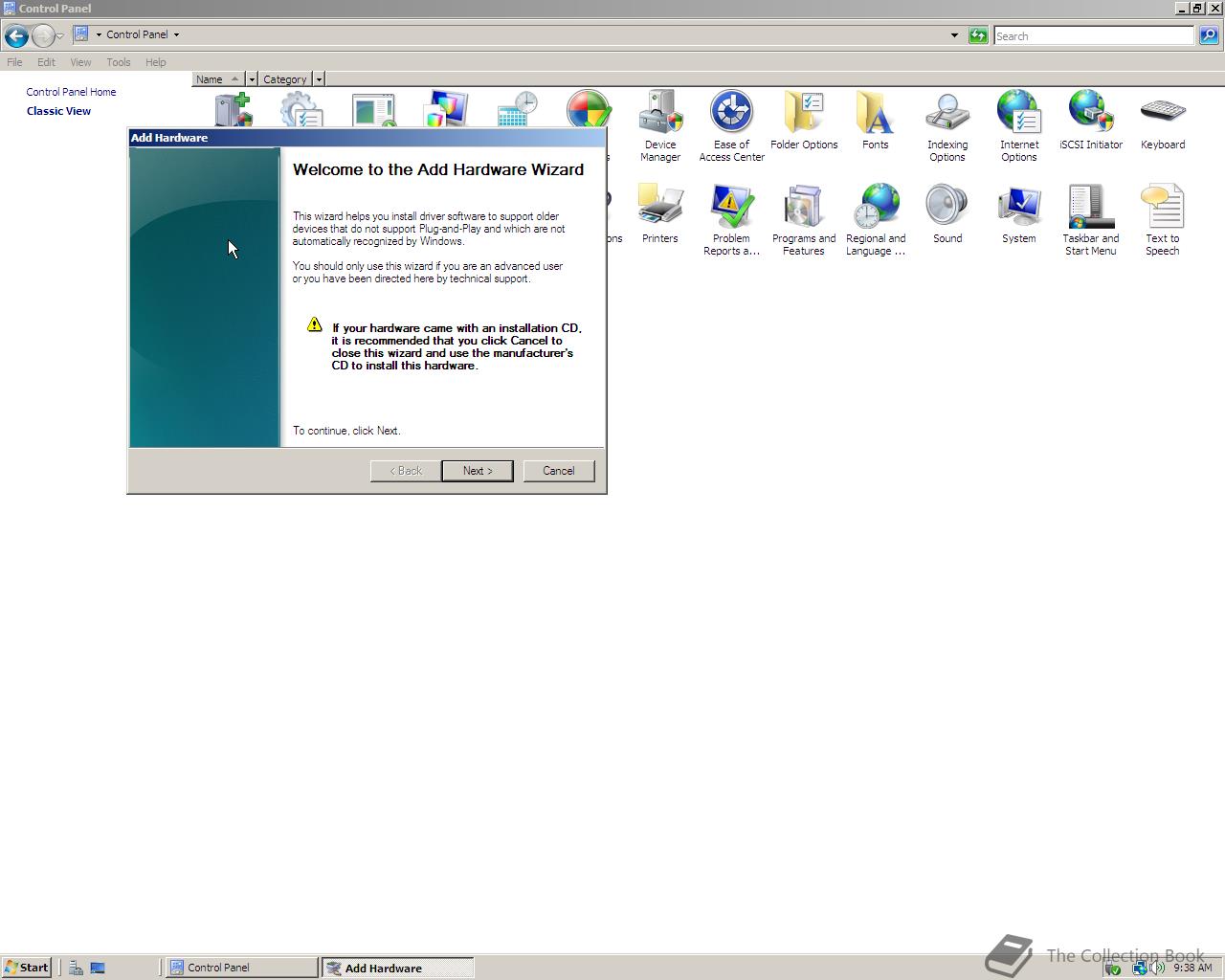The image size is (1225, 980).
Task: Open the iSCSI Initiator icon
Action: pos(1090,120)
